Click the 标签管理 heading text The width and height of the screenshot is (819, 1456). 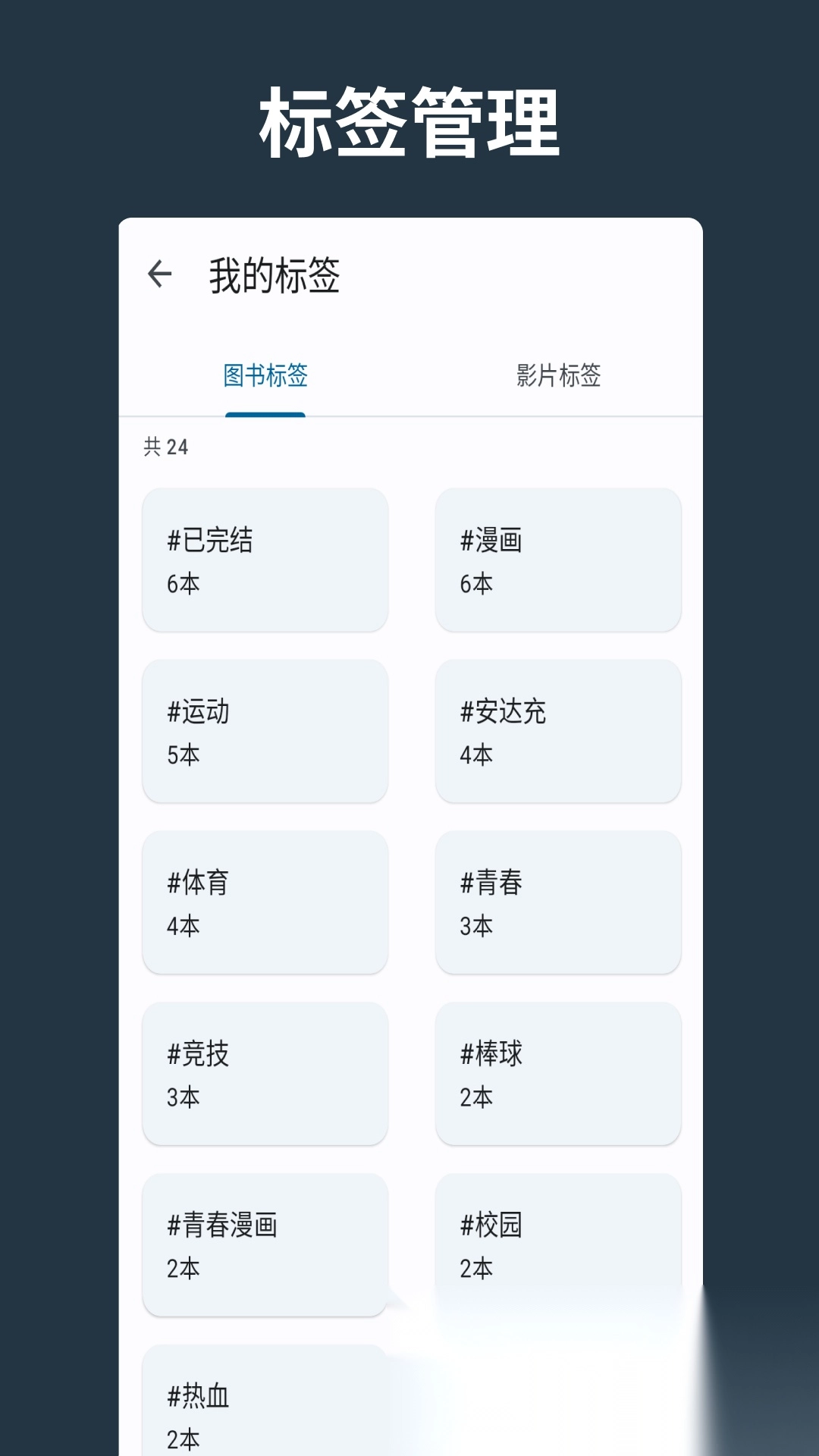(409, 123)
